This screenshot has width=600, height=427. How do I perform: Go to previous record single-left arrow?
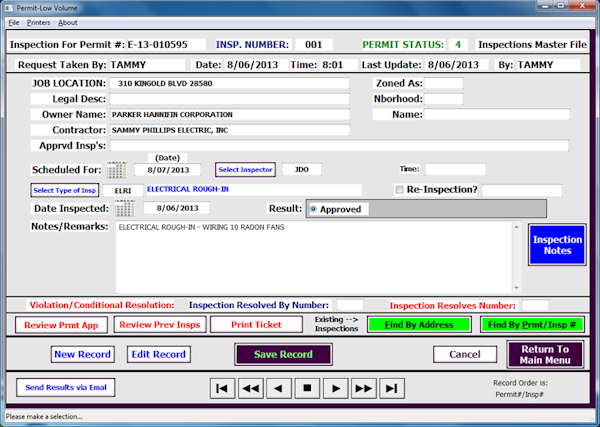coord(279,388)
